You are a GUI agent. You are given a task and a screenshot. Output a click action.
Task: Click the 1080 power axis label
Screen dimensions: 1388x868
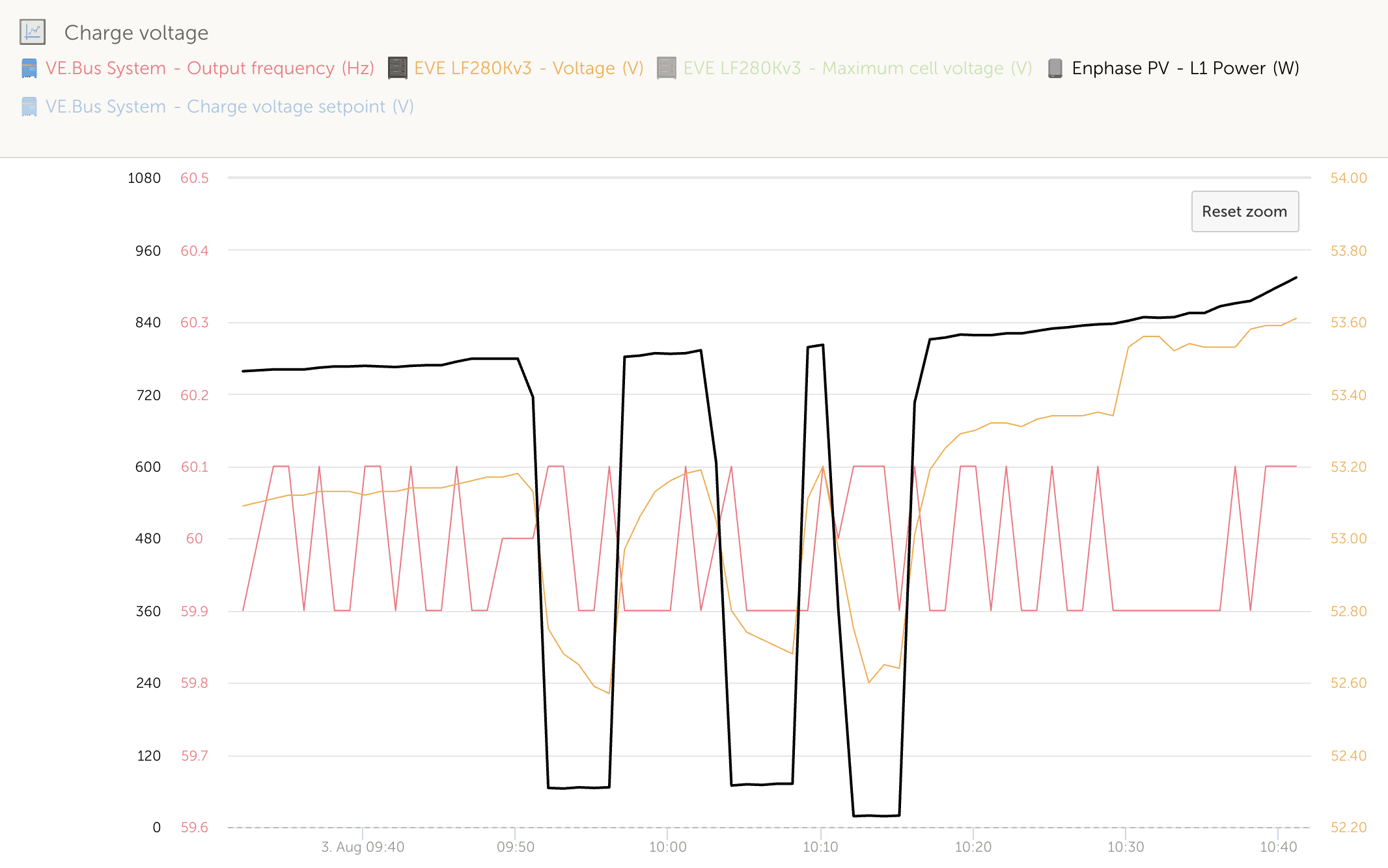tap(144, 178)
